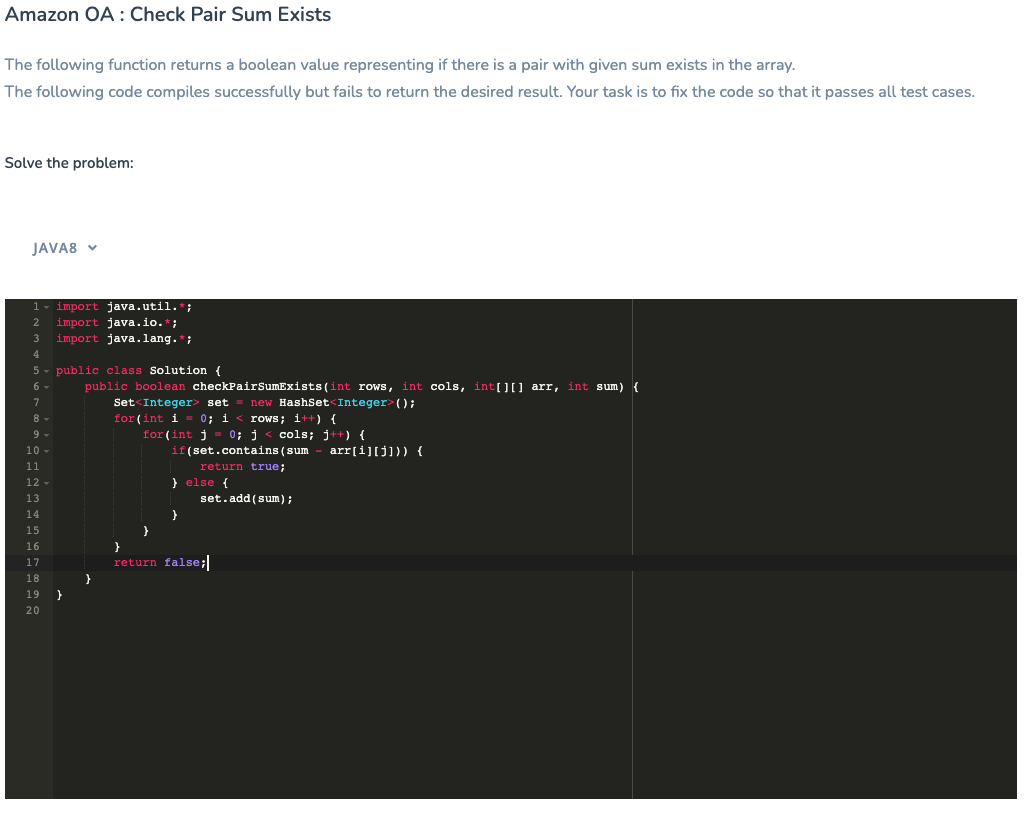Image resolution: width=1031 pixels, height=820 pixels.
Task: Collapse the inner for loop fold on line 9
Action: tap(44, 434)
